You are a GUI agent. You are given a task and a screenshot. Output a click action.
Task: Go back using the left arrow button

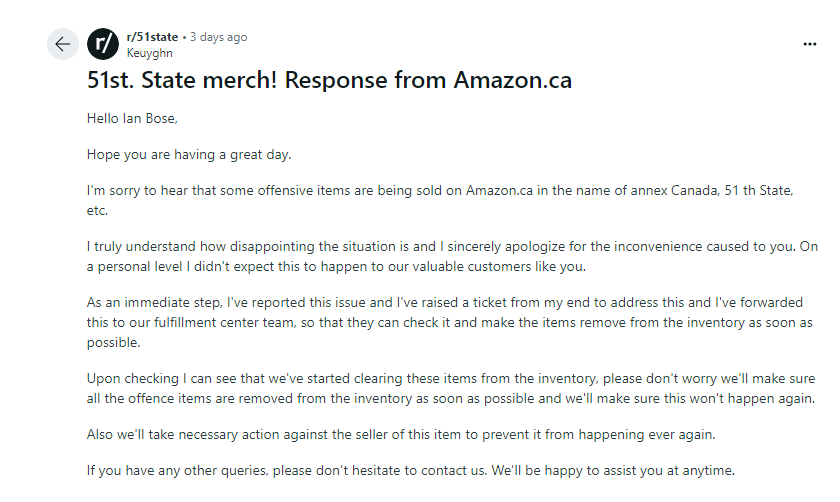63,44
